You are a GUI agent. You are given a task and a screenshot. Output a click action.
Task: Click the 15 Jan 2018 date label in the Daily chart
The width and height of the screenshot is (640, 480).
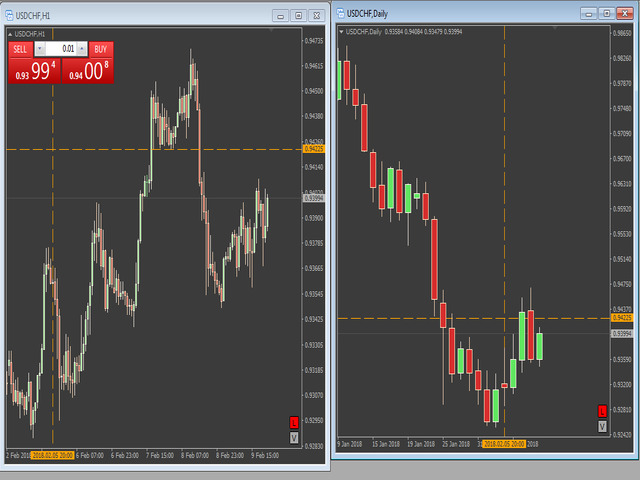click(x=386, y=444)
